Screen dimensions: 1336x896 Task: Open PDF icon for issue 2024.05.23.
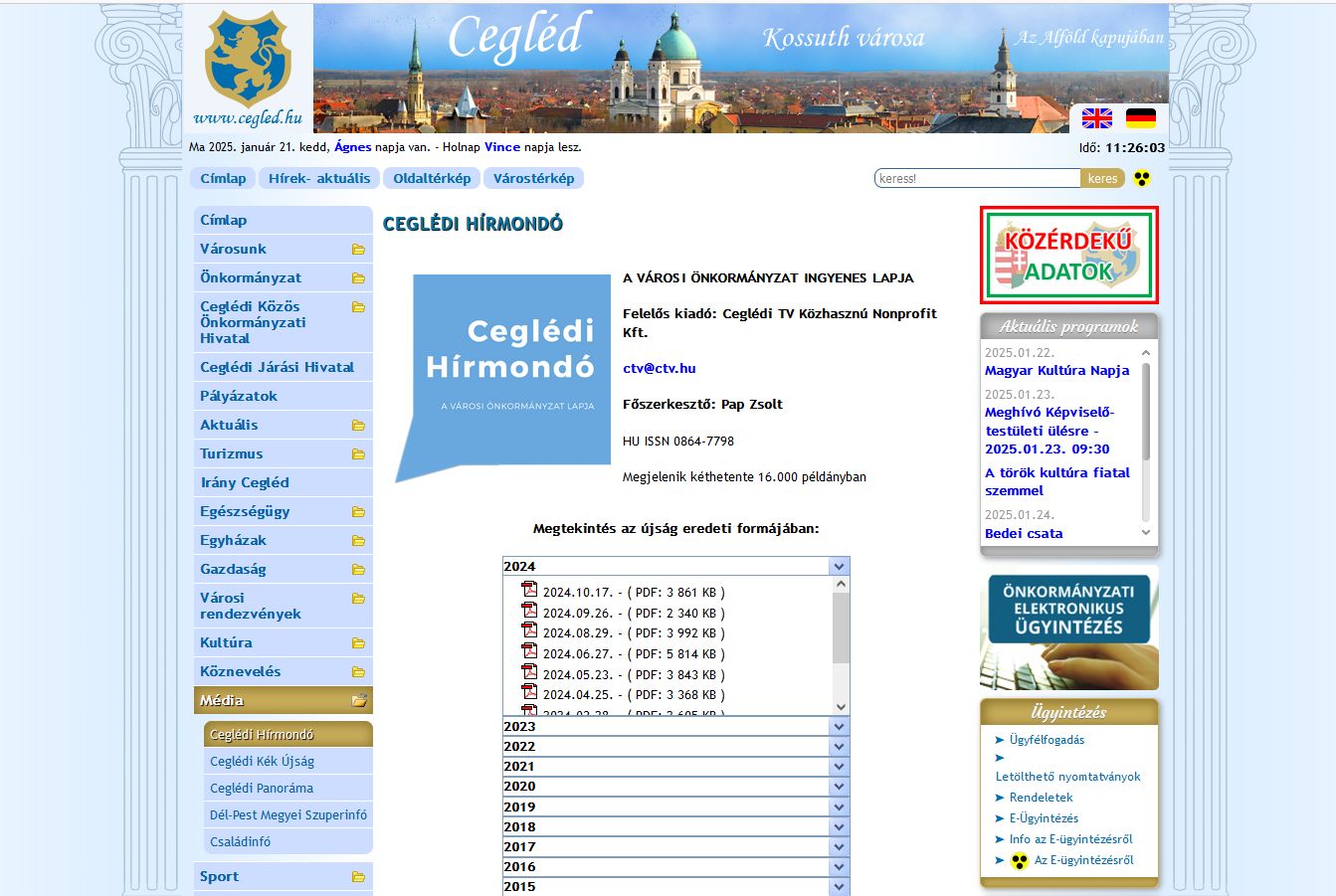[530, 671]
